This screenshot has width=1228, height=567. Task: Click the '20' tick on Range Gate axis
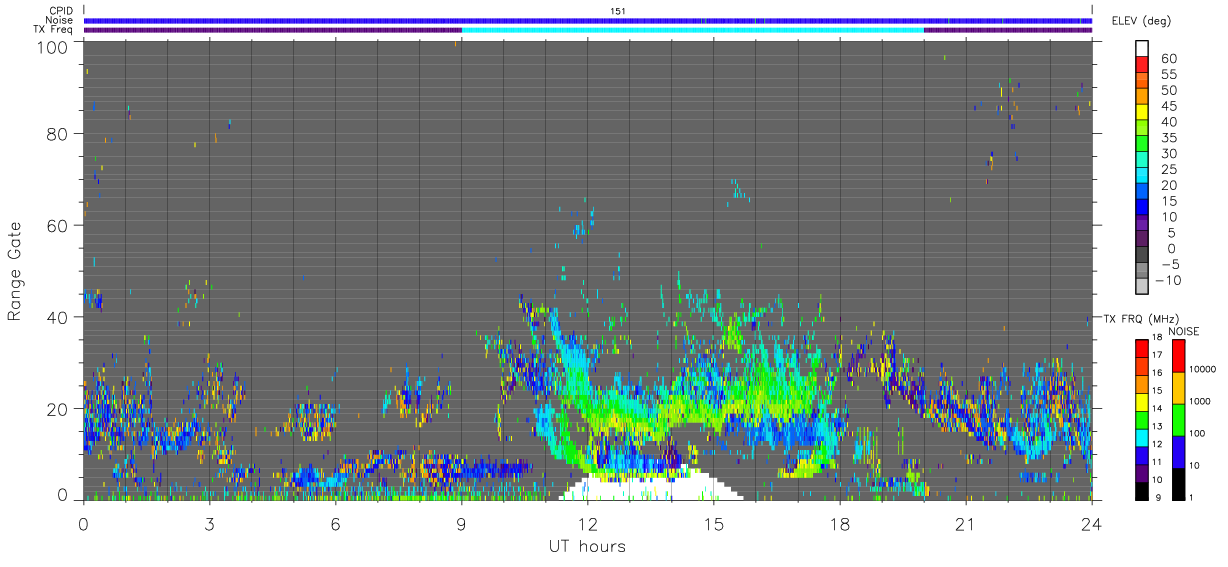point(57,409)
